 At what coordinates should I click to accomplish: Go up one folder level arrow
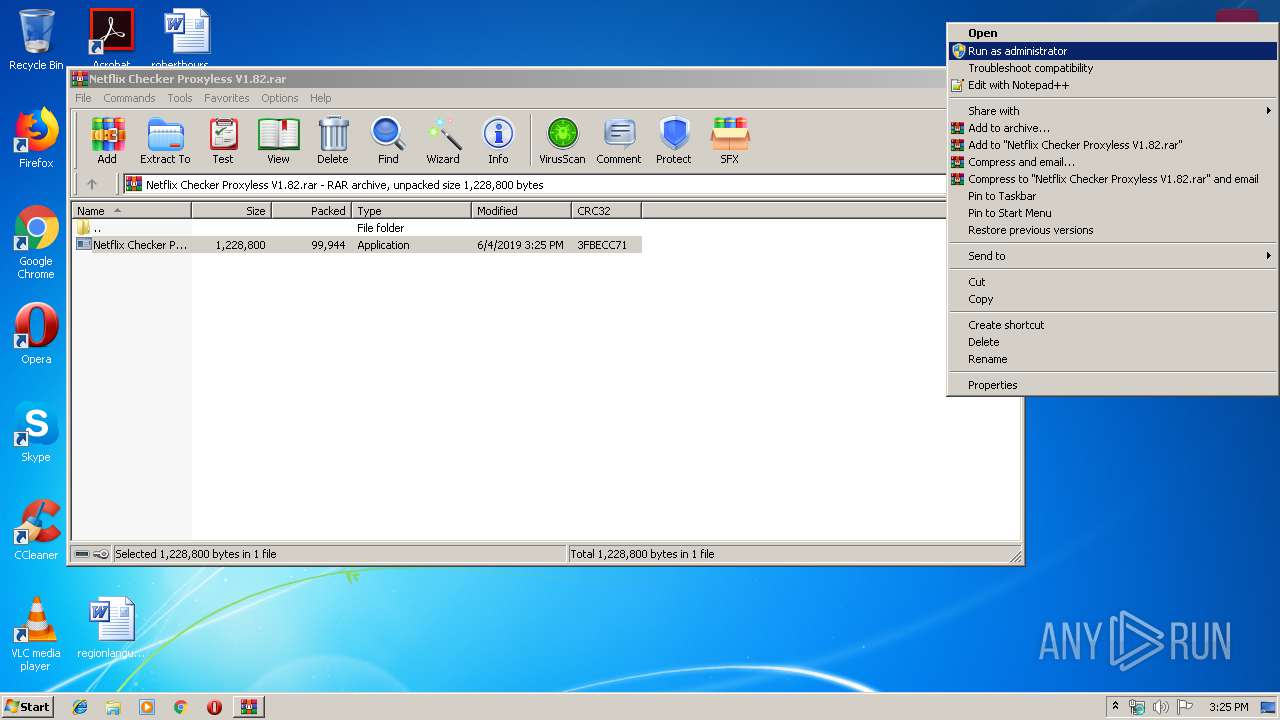point(92,184)
